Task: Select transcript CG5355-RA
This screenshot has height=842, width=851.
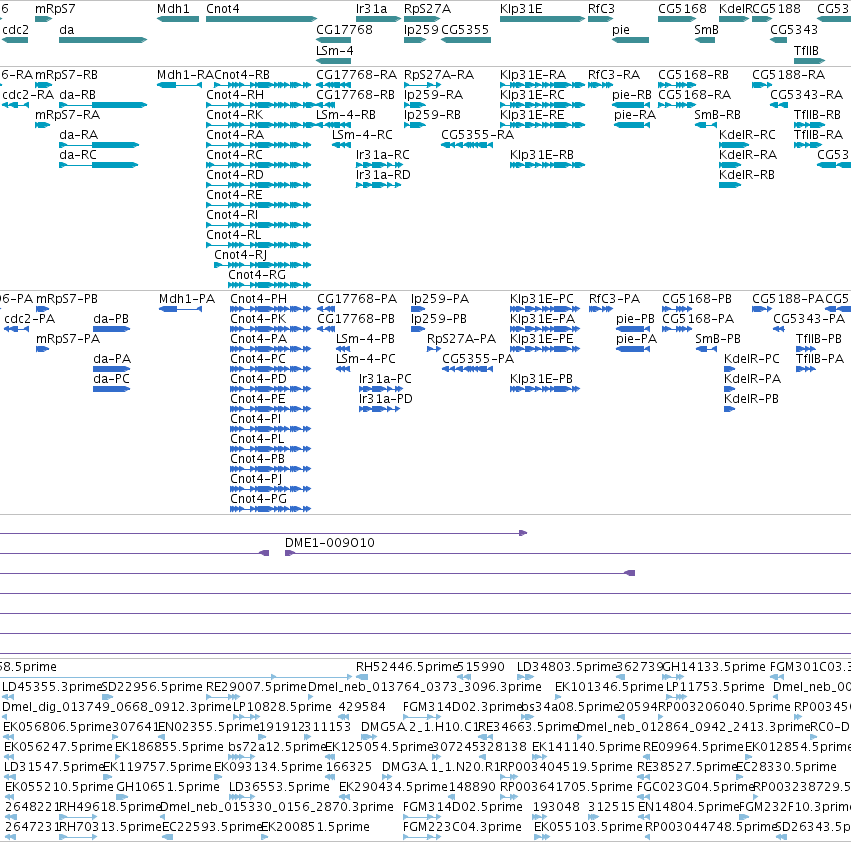Action: [x=478, y=135]
